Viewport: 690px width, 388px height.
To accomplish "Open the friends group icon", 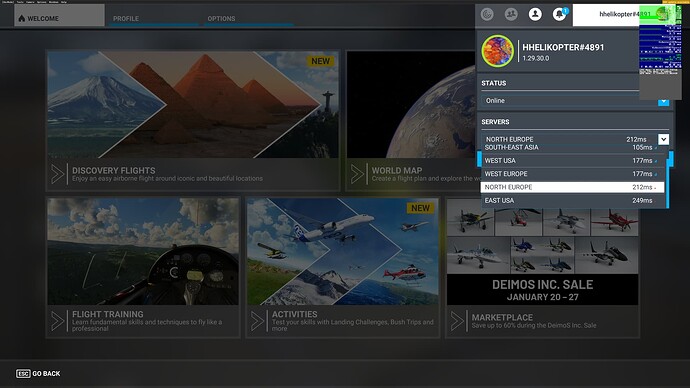I will pos(511,15).
